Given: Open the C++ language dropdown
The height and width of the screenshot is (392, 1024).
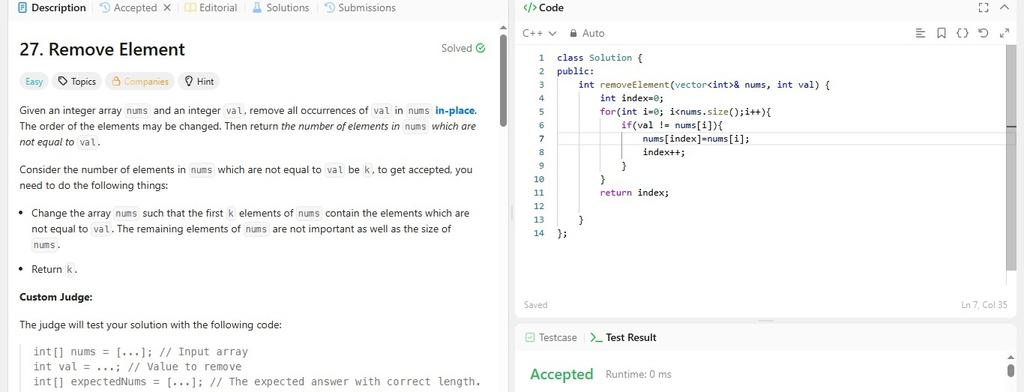Looking at the screenshot, I should 539,33.
